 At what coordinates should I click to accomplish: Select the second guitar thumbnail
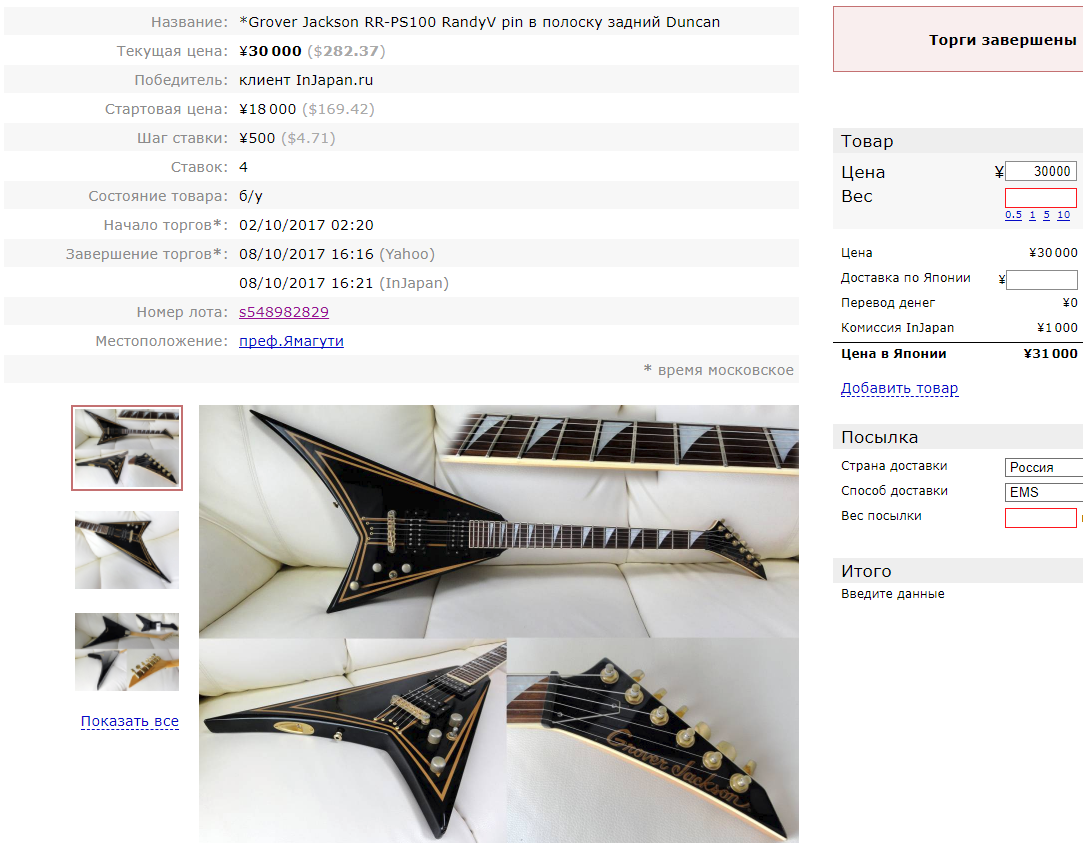point(127,550)
